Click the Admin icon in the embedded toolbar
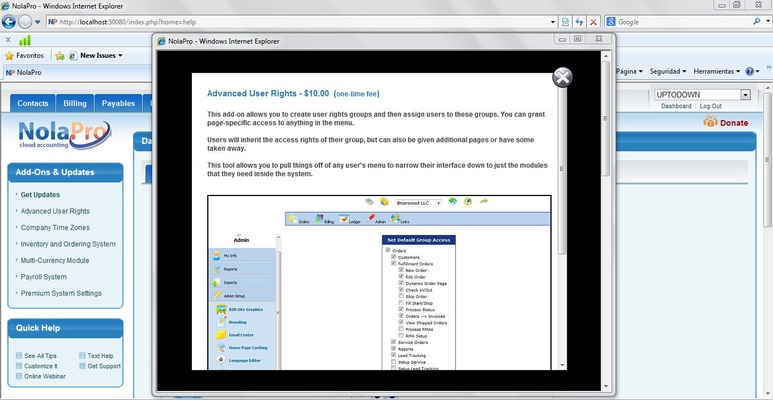Image resolution: width=773 pixels, height=400 pixels. tap(372, 218)
